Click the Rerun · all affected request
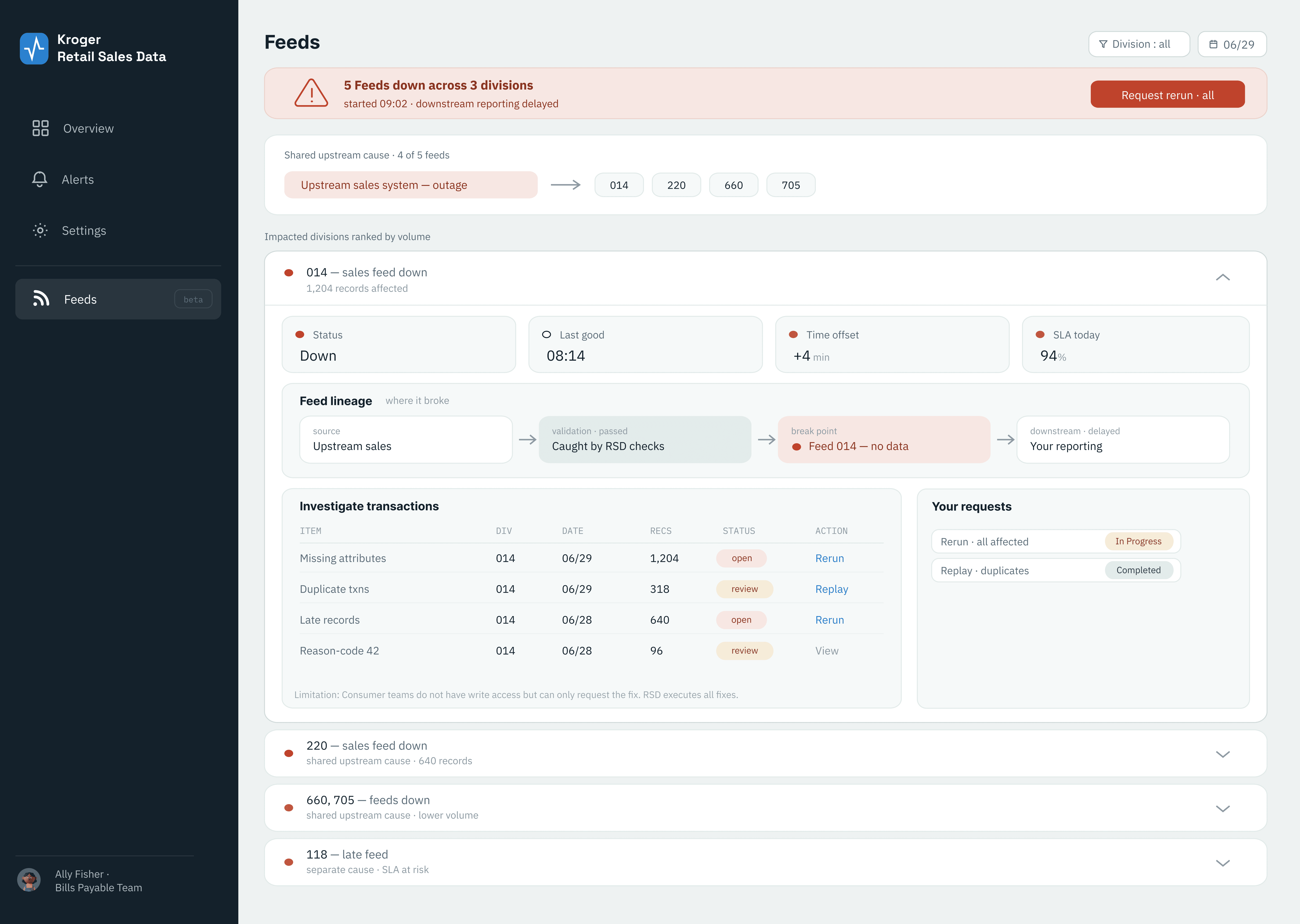This screenshot has height=924, width=1300. [1056, 542]
